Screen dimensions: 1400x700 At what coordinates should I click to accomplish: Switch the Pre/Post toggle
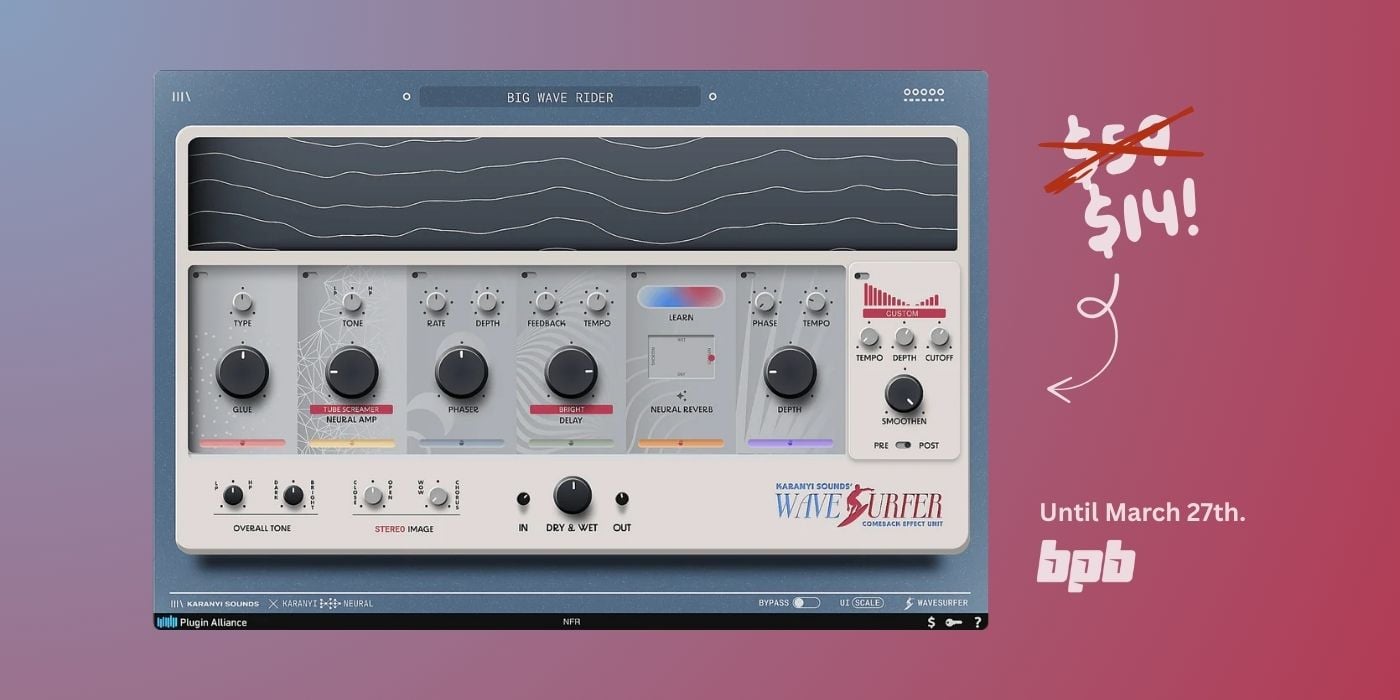tap(904, 445)
